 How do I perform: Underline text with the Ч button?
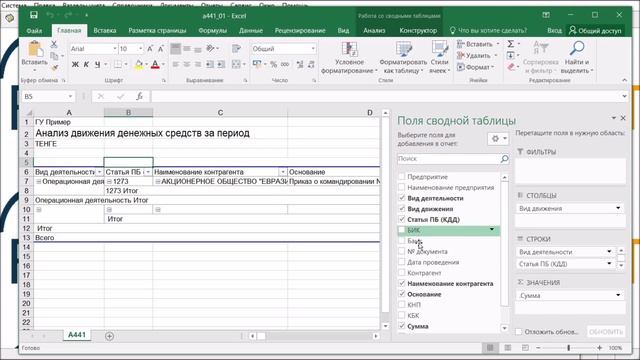pos(98,64)
